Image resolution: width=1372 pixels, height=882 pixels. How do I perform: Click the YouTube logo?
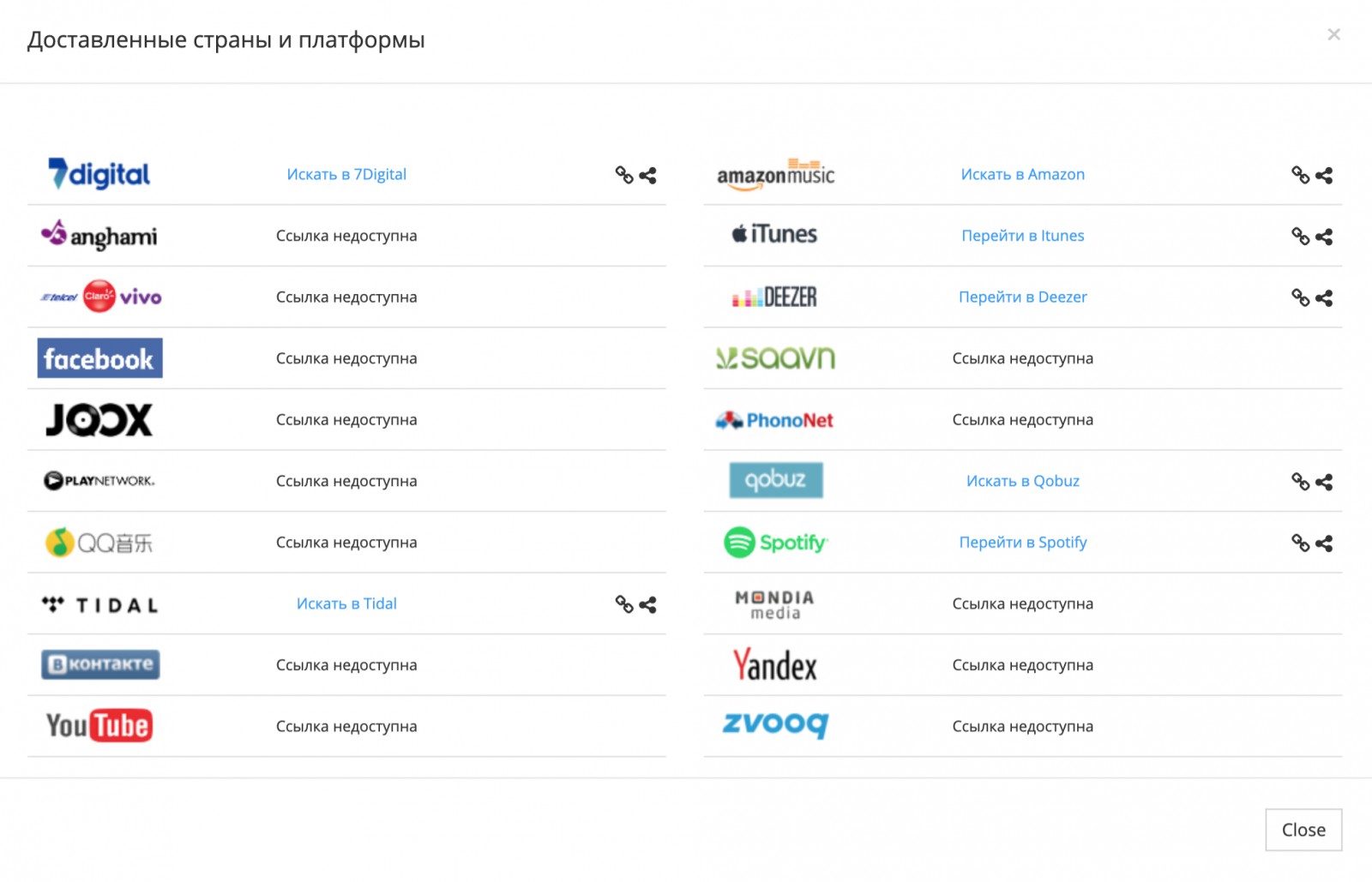tap(99, 726)
